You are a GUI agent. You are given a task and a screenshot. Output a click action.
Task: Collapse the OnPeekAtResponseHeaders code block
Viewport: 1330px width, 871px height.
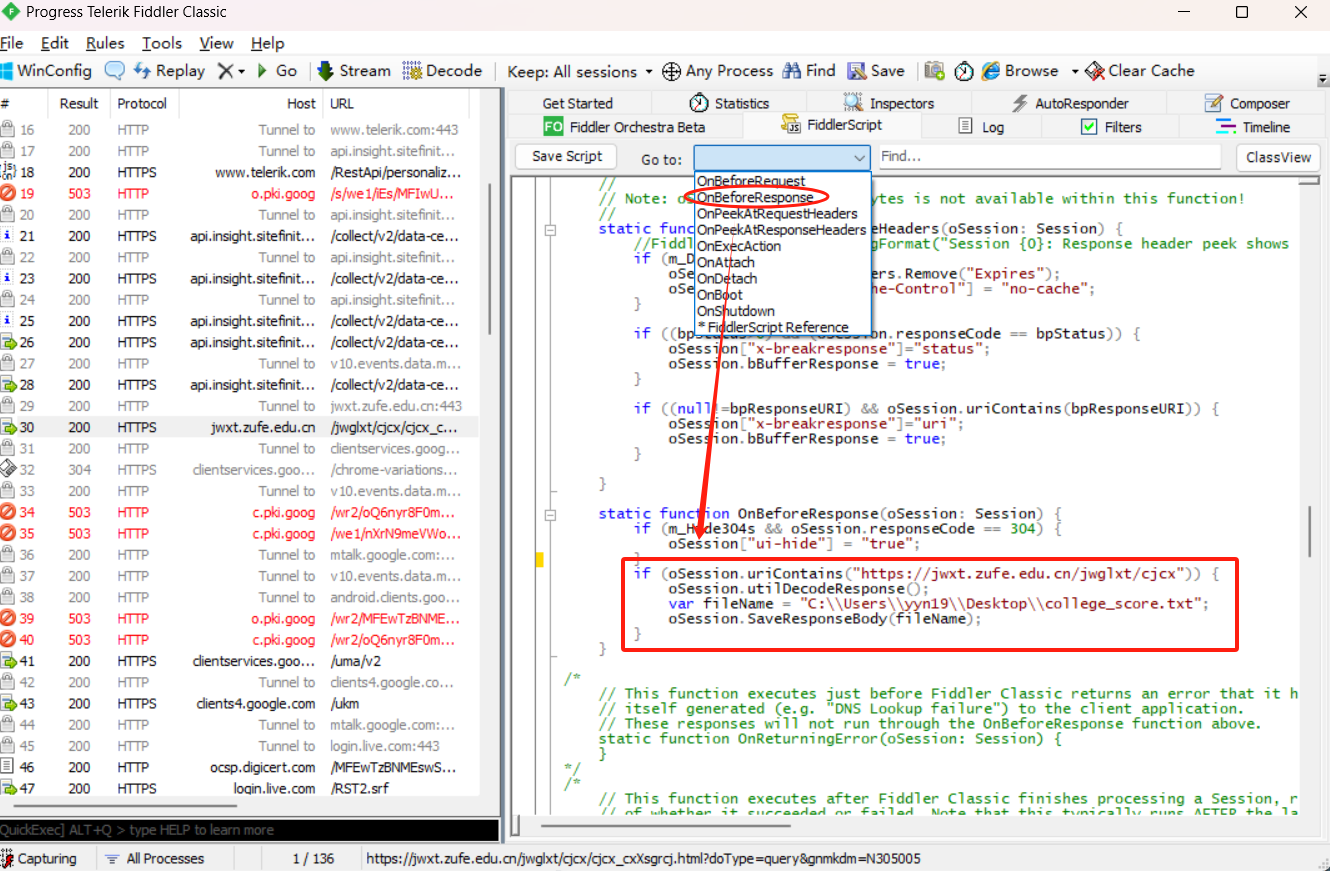(x=550, y=229)
